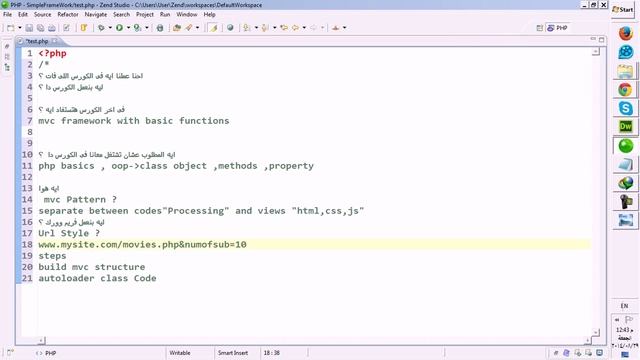Click the Previous Annotation icon

tap(265, 28)
